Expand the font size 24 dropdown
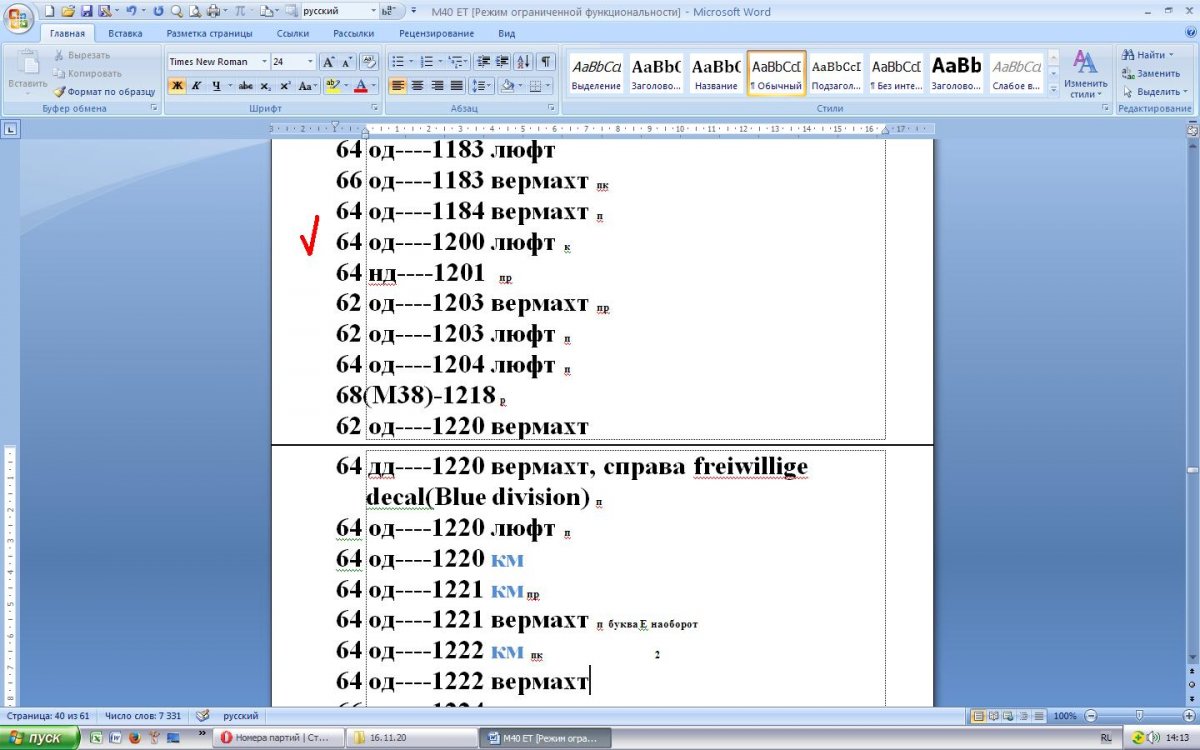 point(310,62)
